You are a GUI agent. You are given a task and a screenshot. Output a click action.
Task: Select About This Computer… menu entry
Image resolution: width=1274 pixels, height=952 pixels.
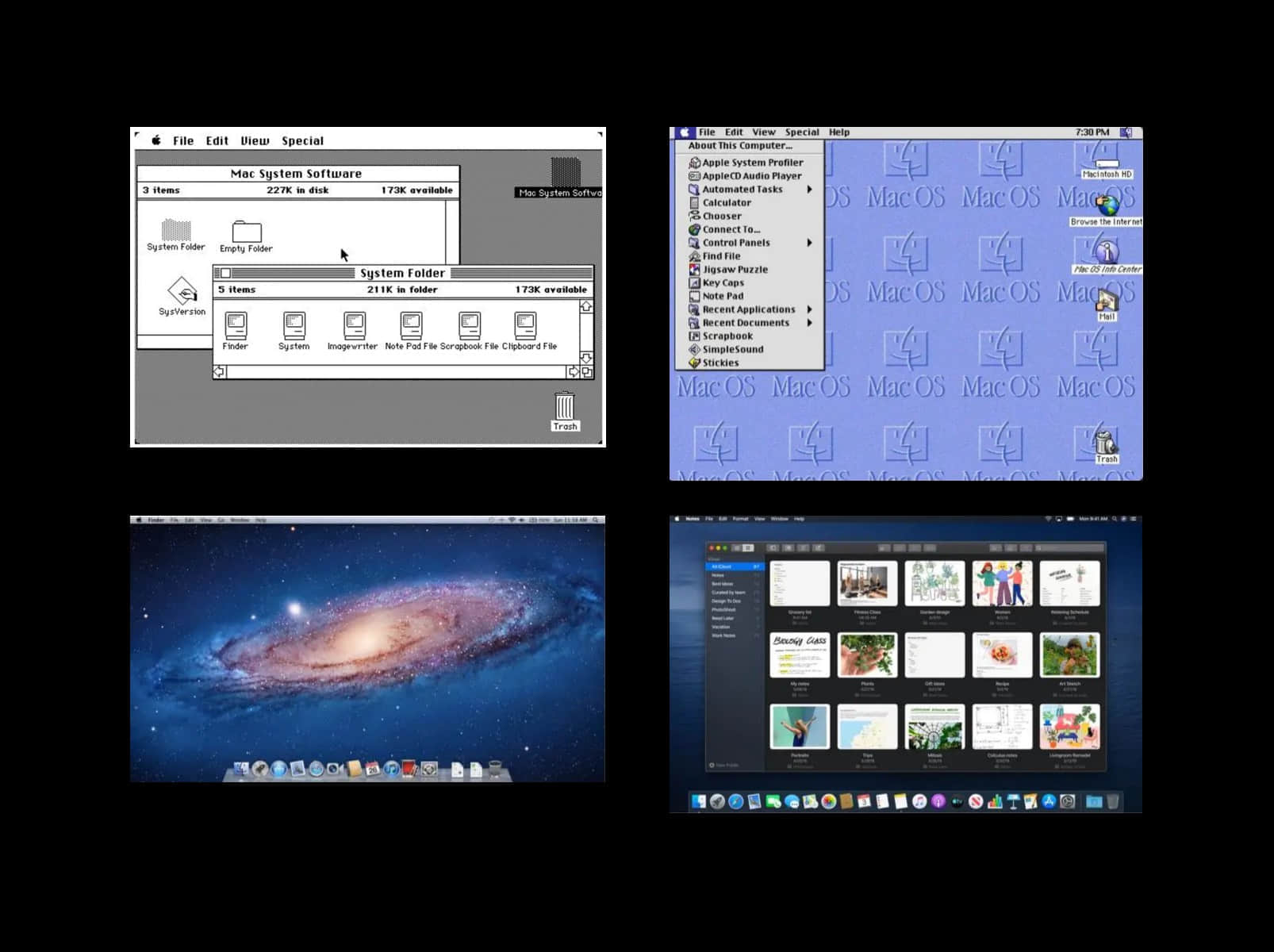tap(739, 146)
